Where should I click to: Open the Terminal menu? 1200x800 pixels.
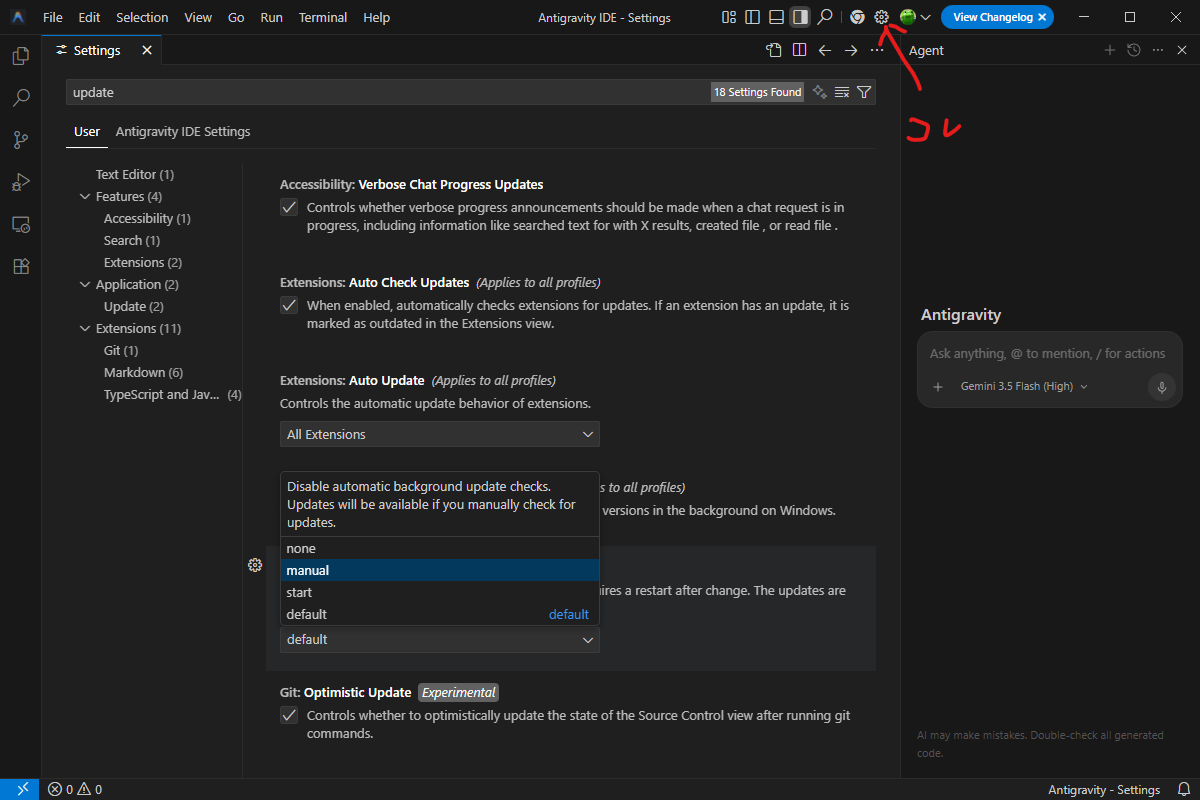[323, 17]
